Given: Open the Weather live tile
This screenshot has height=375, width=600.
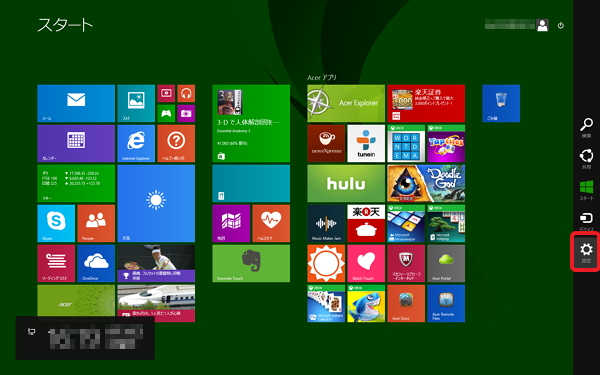Looking at the screenshot, I should tap(156, 203).
